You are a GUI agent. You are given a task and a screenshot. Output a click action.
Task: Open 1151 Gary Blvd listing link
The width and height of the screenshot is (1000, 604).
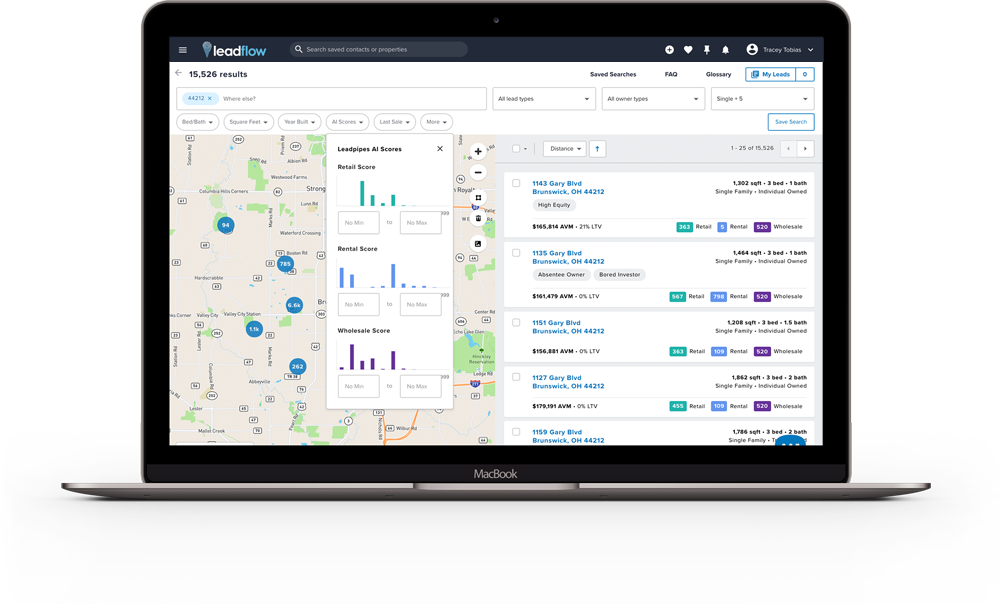[x=568, y=327]
